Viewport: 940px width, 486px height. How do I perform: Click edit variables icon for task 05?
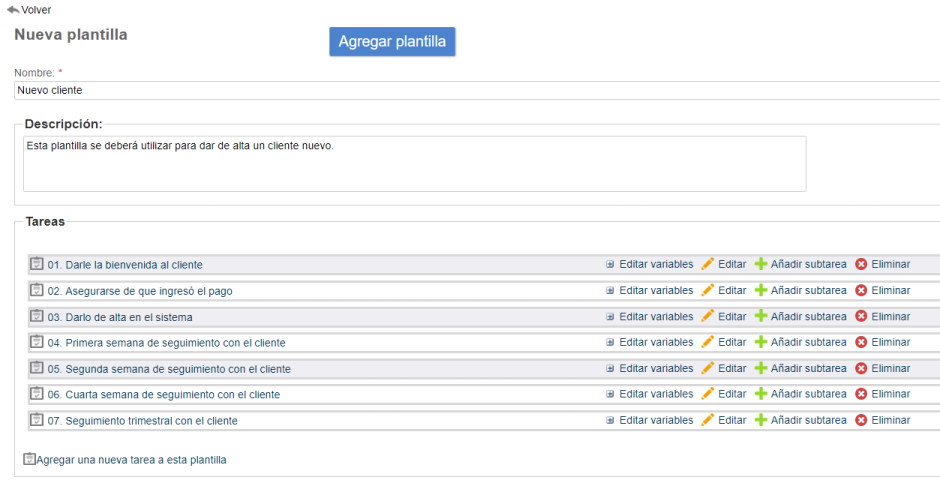610,368
